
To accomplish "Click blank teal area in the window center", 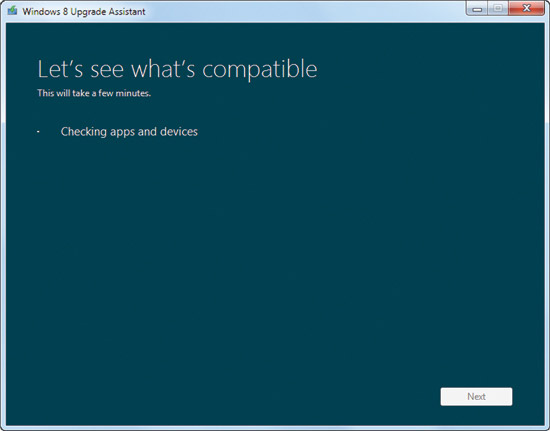I will [x=275, y=245].
